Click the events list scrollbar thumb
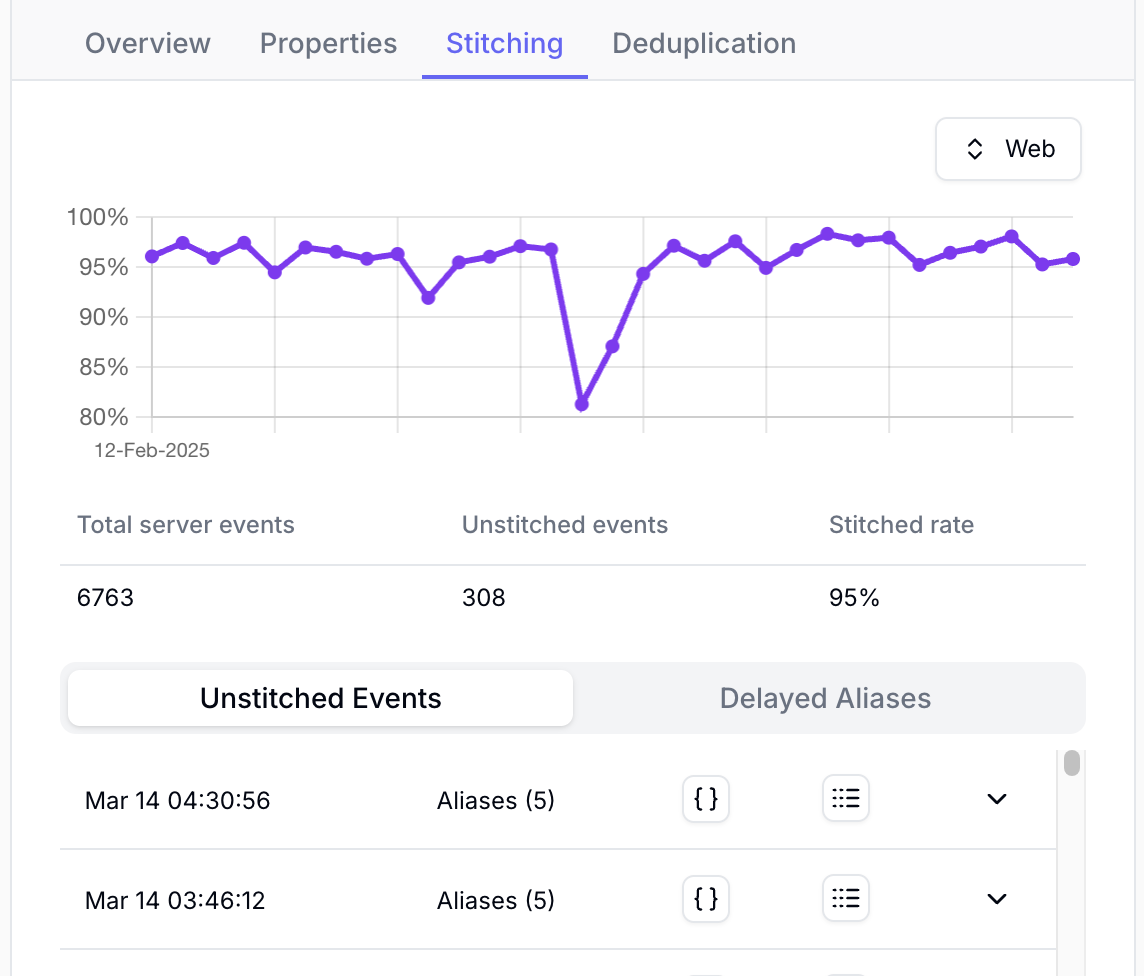The height and width of the screenshot is (976, 1144). coord(1072,763)
